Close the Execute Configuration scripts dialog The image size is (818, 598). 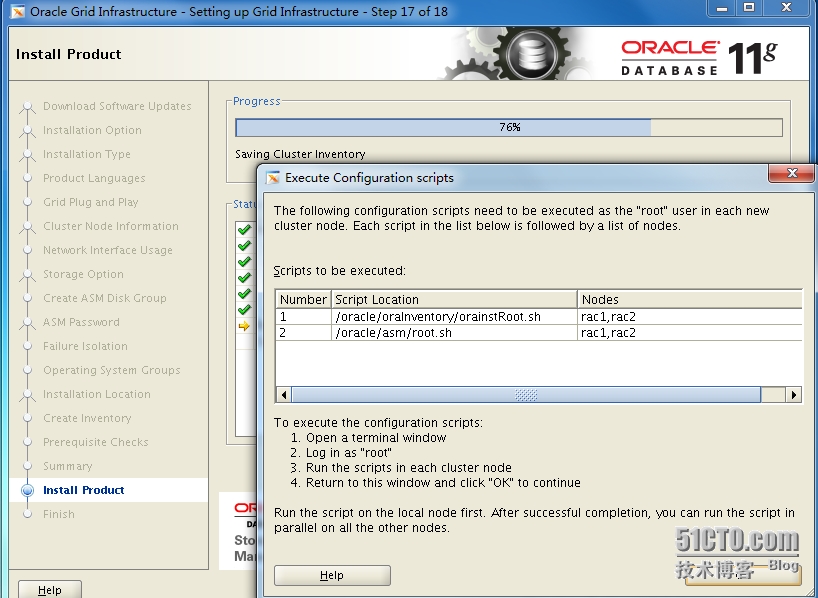coord(791,173)
